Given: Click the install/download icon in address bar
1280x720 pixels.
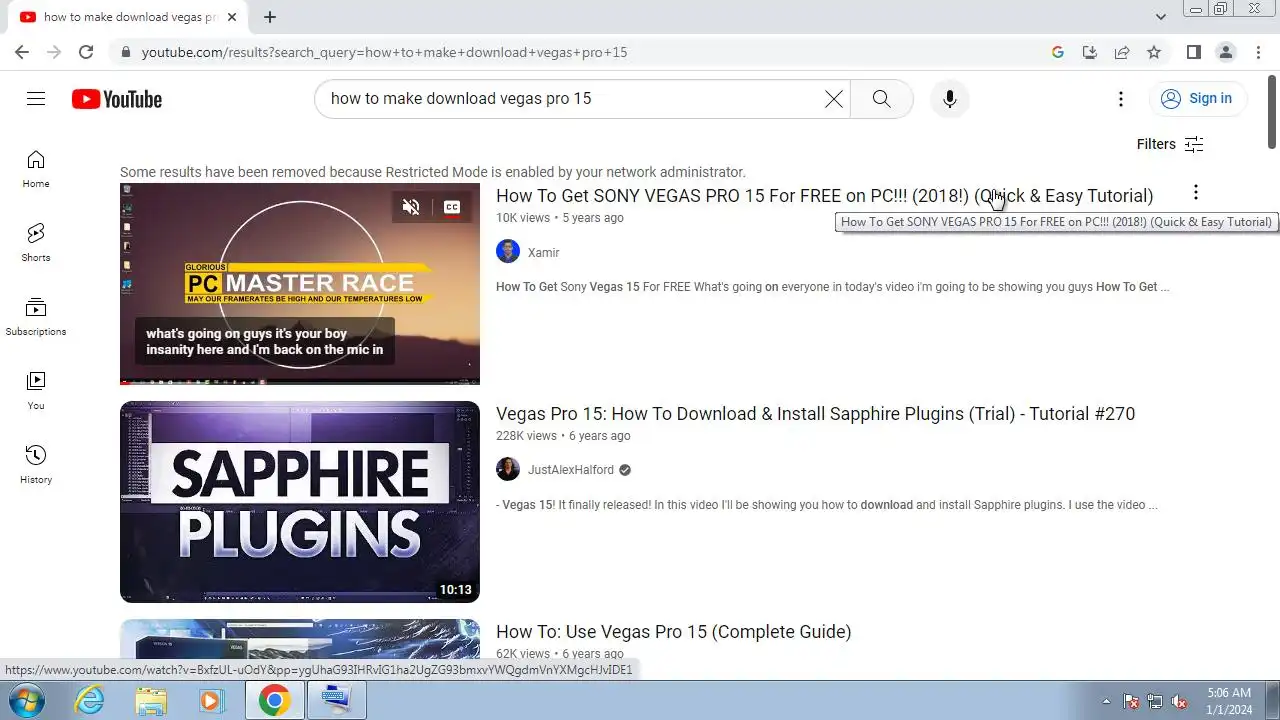Looking at the screenshot, I should 1090,52.
